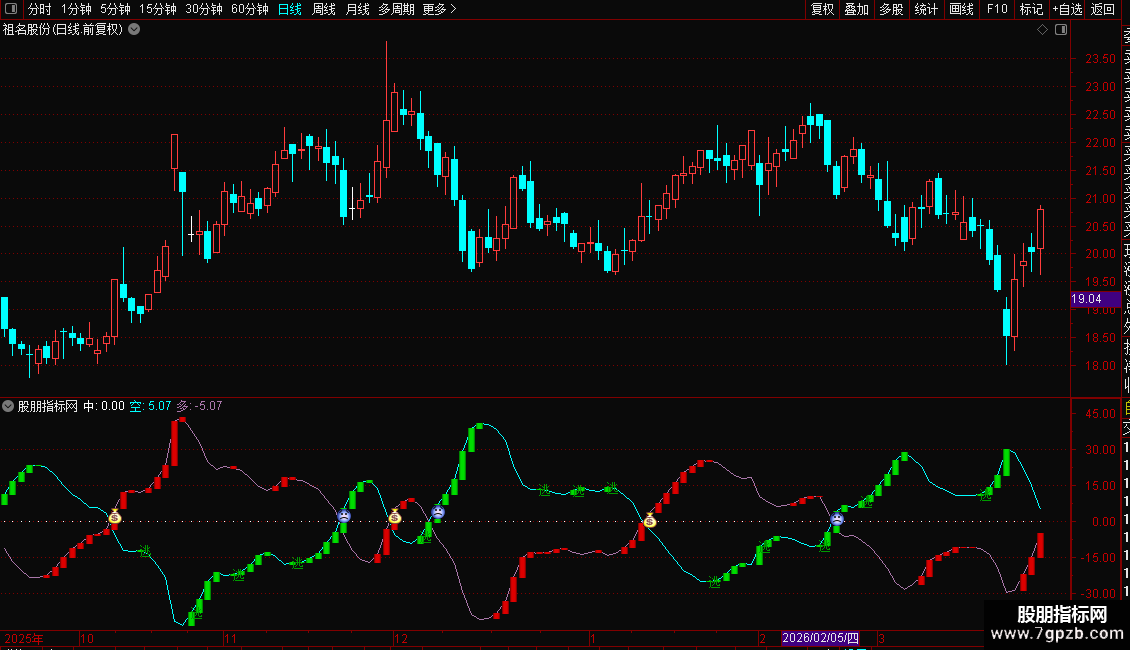Toggle the side panel icon near price axis
Image resolution: width=1130 pixels, height=650 pixels.
[x=1061, y=30]
